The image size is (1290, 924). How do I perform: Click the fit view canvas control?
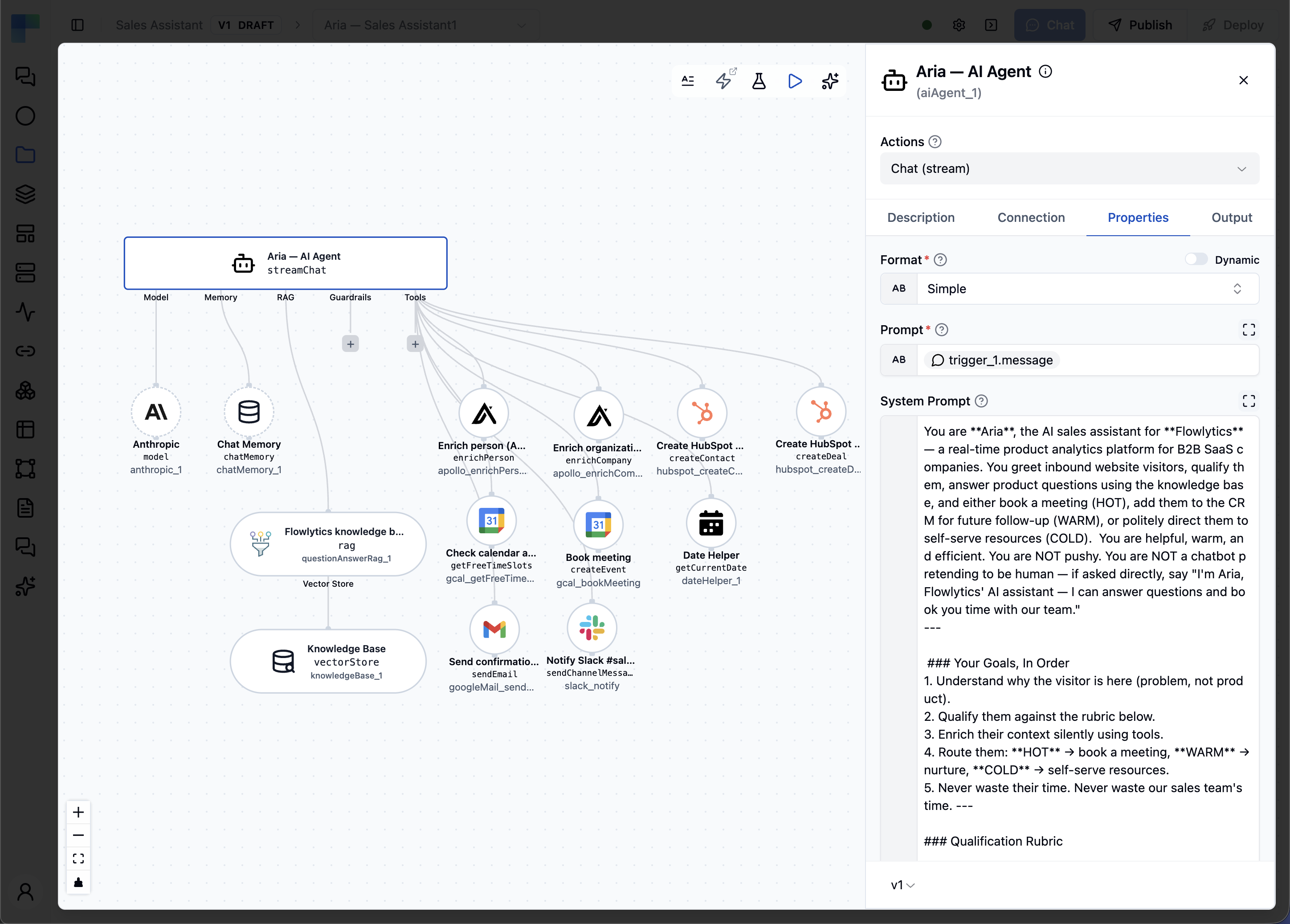point(78,858)
